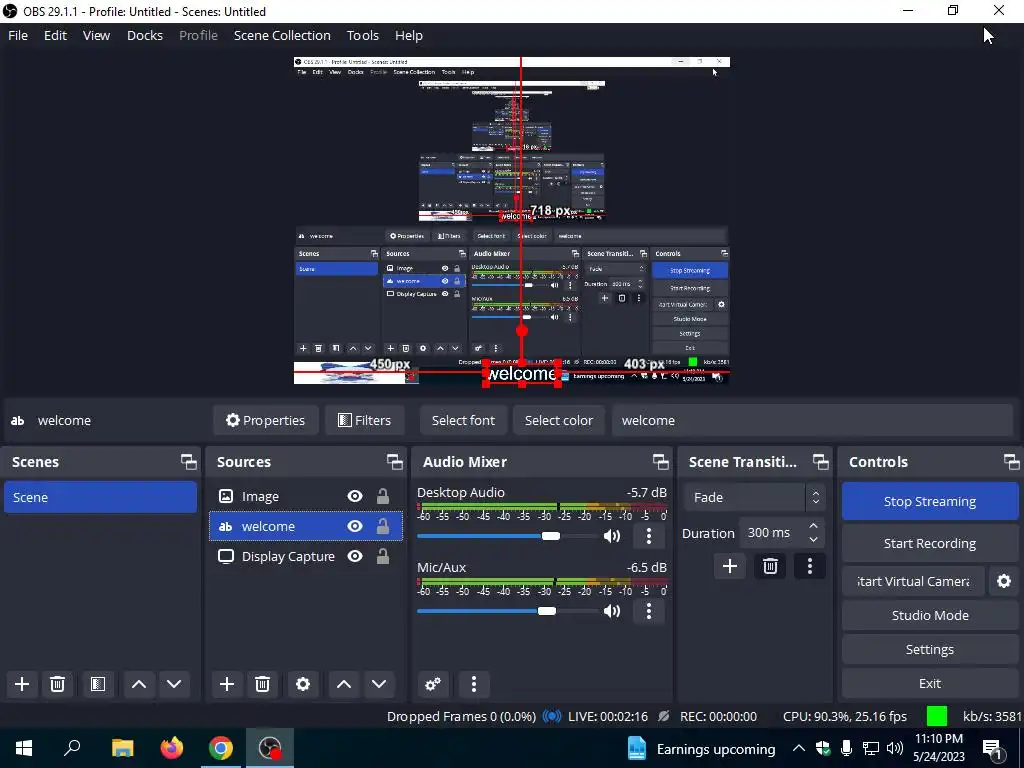
Task: Add a new scene with plus icon
Action: [22, 684]
